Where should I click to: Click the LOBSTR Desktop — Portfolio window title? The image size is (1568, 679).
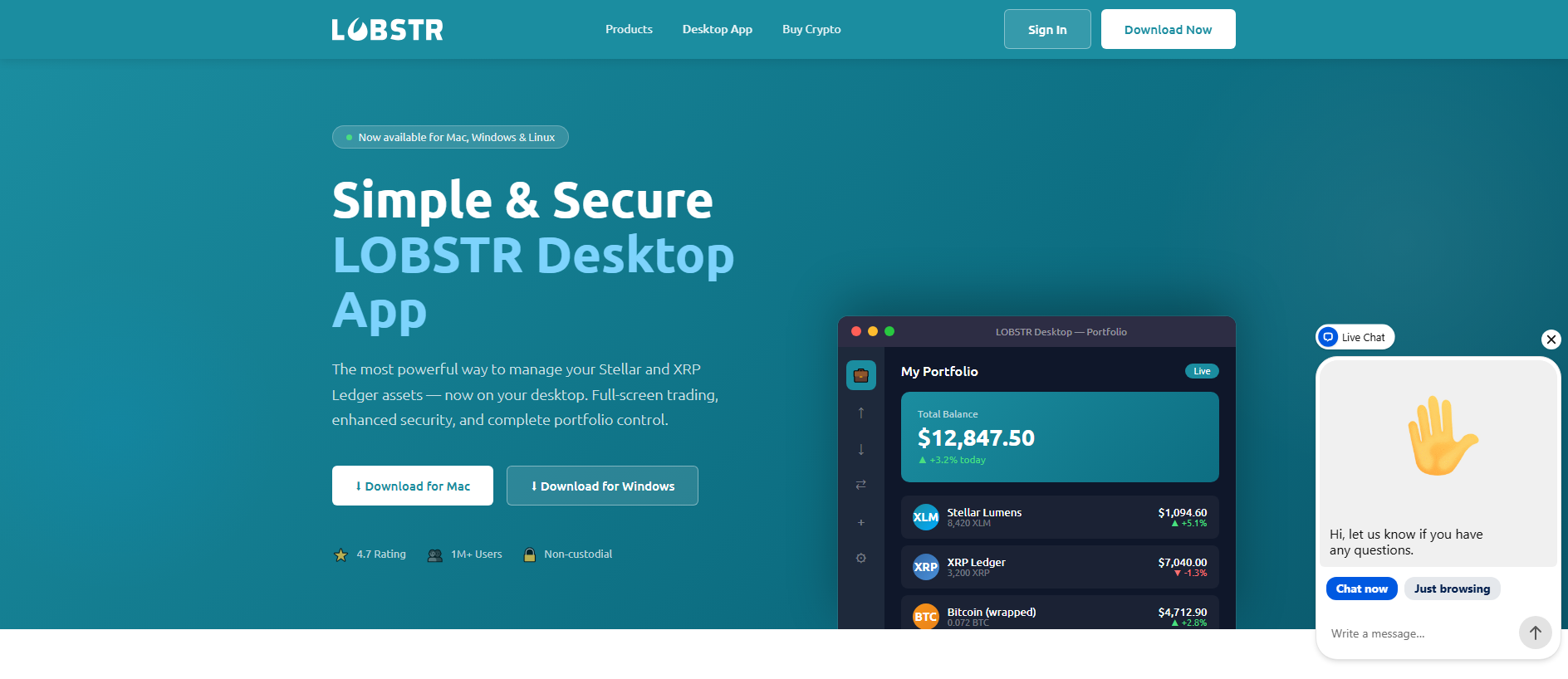(x=1061, y=331)
